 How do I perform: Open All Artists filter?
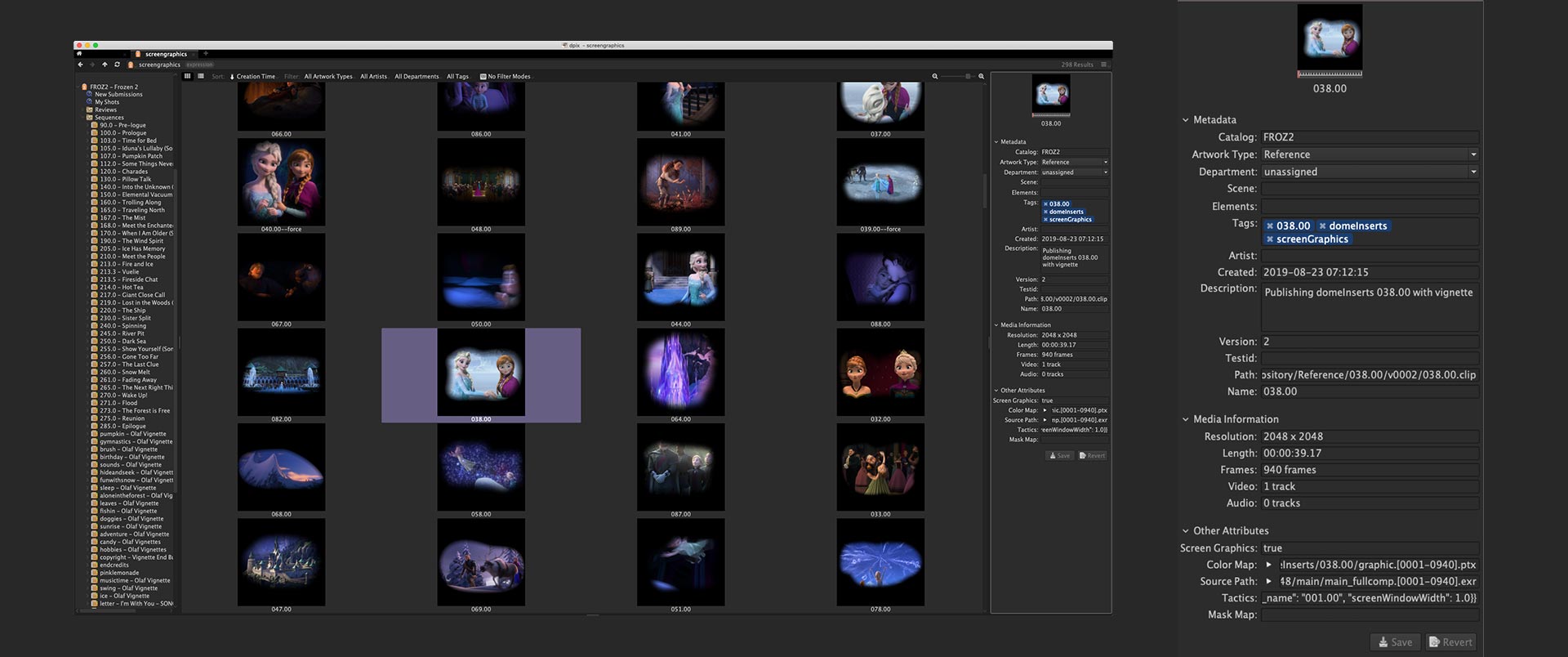coord(374,77)
